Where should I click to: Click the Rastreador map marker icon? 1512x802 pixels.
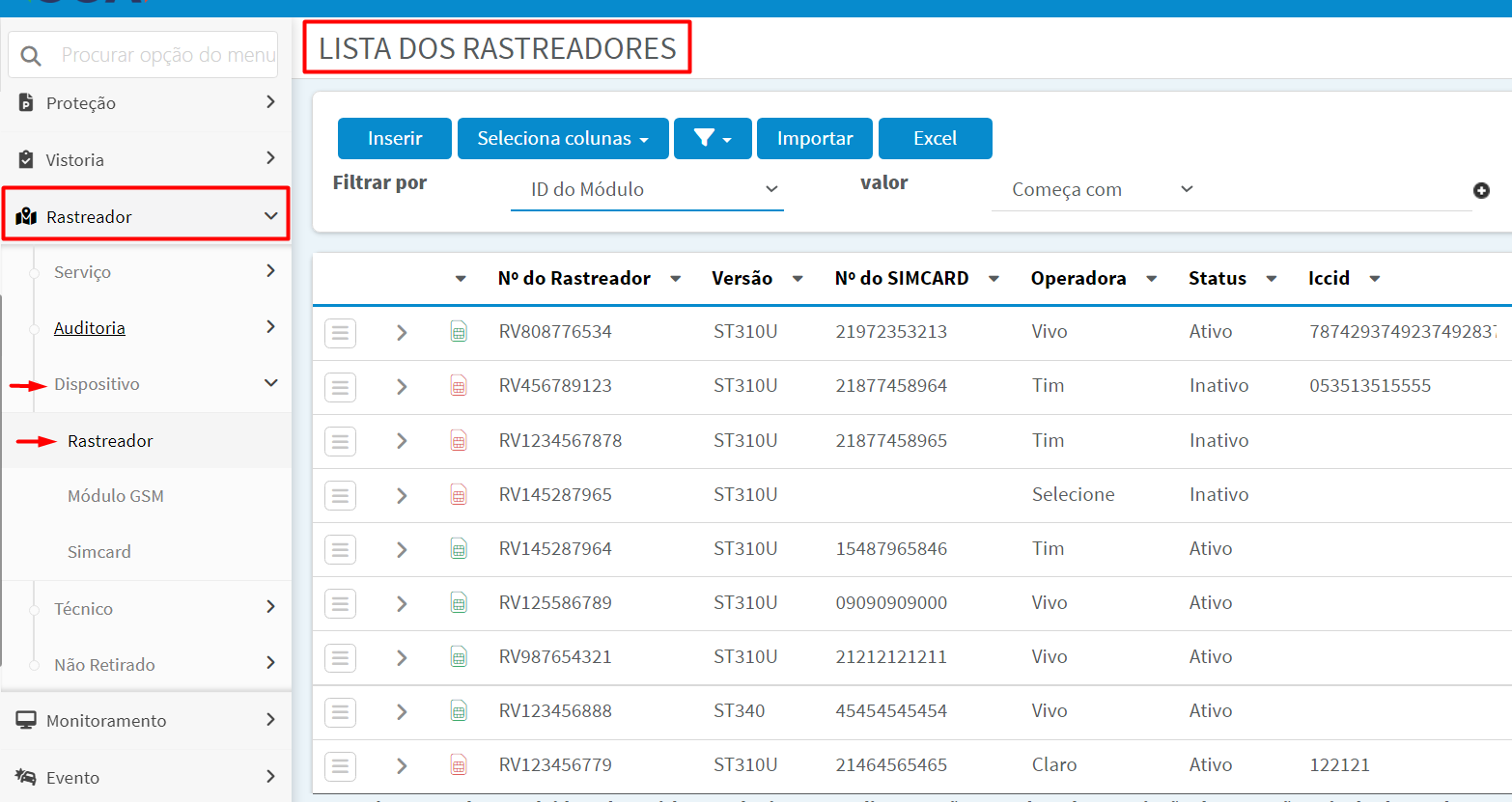click(26, 216)
